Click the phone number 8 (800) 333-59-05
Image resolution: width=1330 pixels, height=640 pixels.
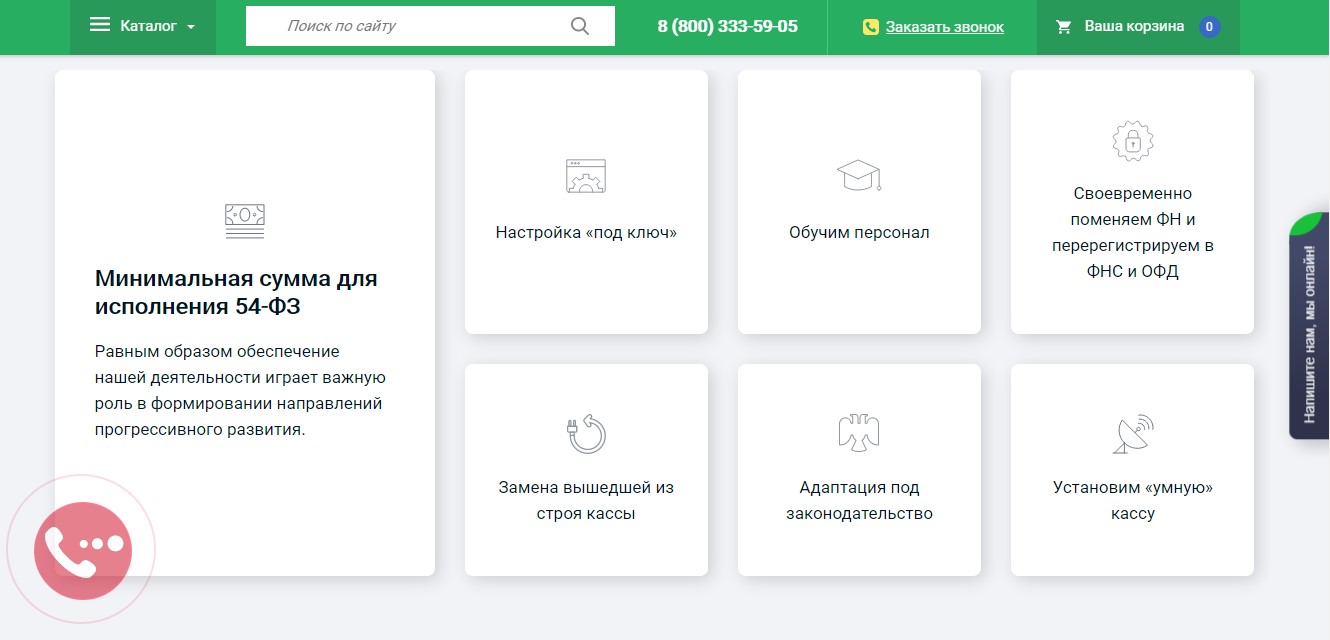[x=728, y=26]
